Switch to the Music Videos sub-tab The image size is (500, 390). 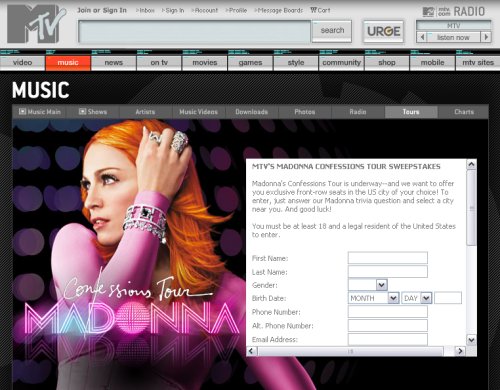[199, 112]
